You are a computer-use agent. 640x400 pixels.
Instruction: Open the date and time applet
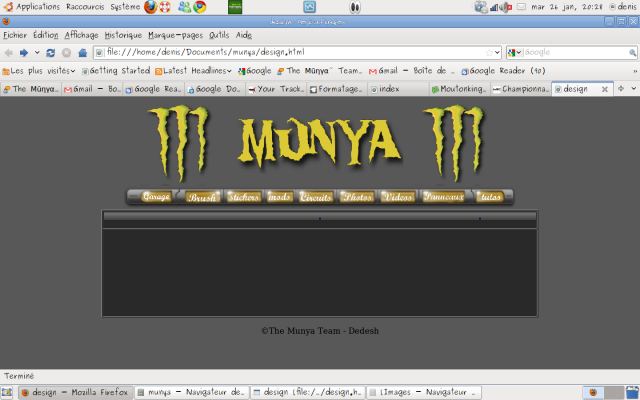[x=567, y=7]
